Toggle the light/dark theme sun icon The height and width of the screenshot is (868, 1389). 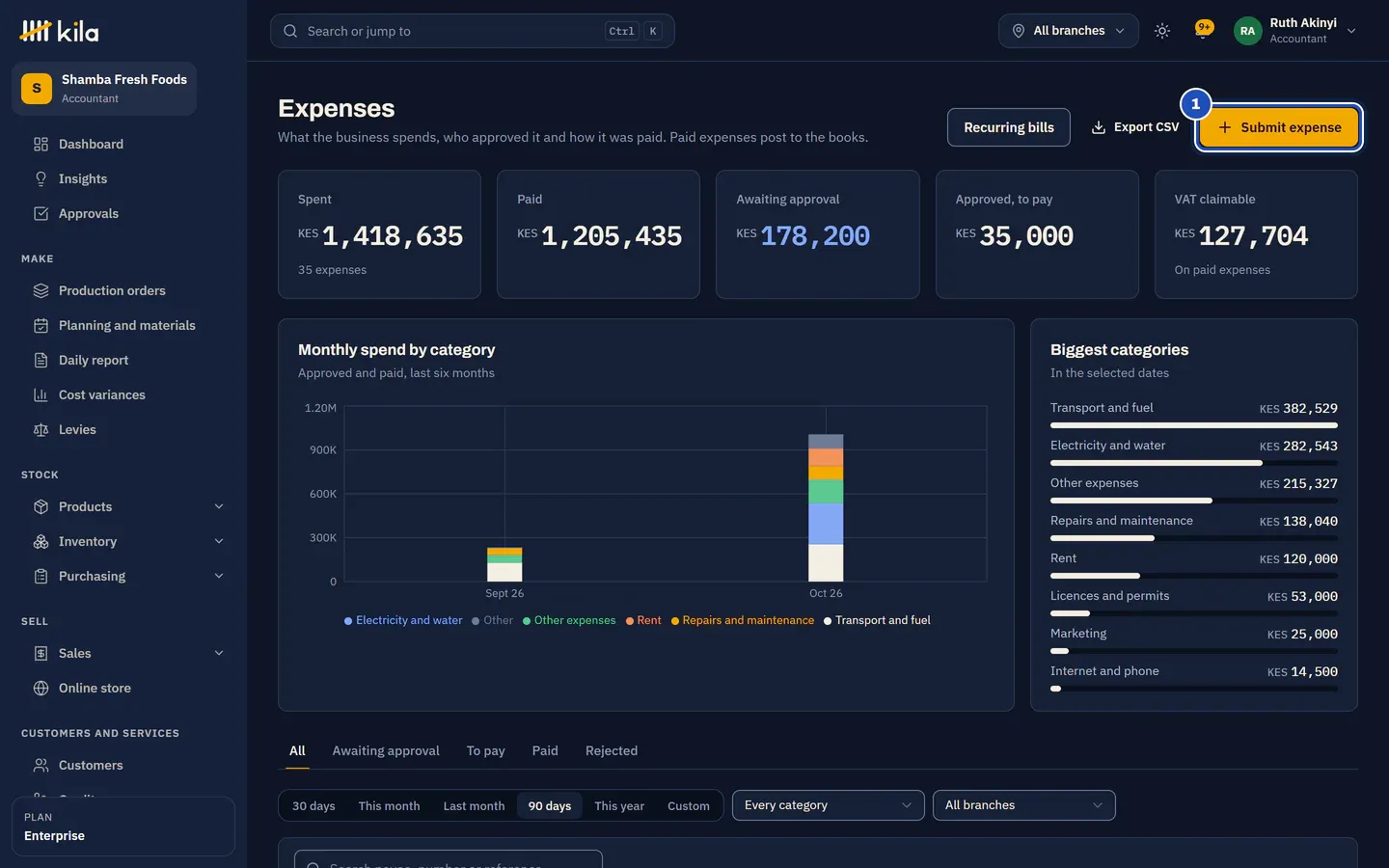pos(1162,31)
